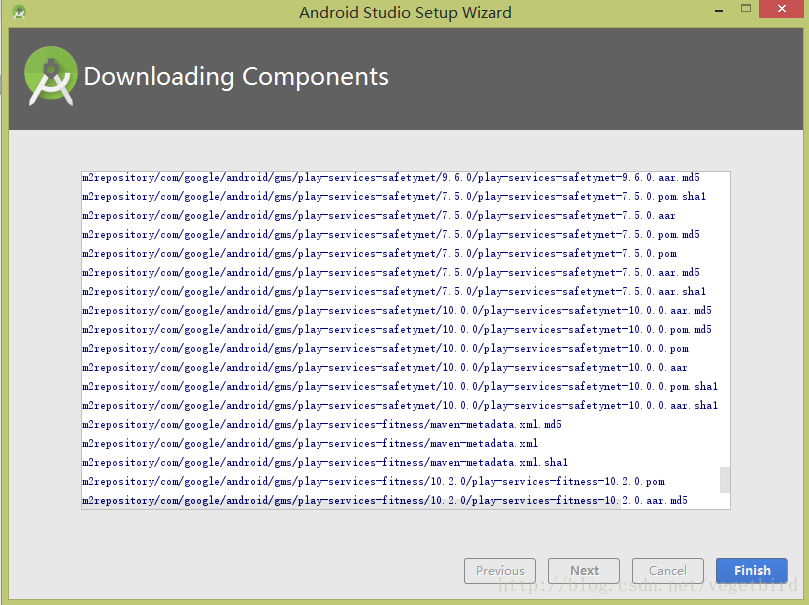Click the Android Studio Setup Wizard title text
The height and width of the screenshot is (605, 809).
pos(405,12)
